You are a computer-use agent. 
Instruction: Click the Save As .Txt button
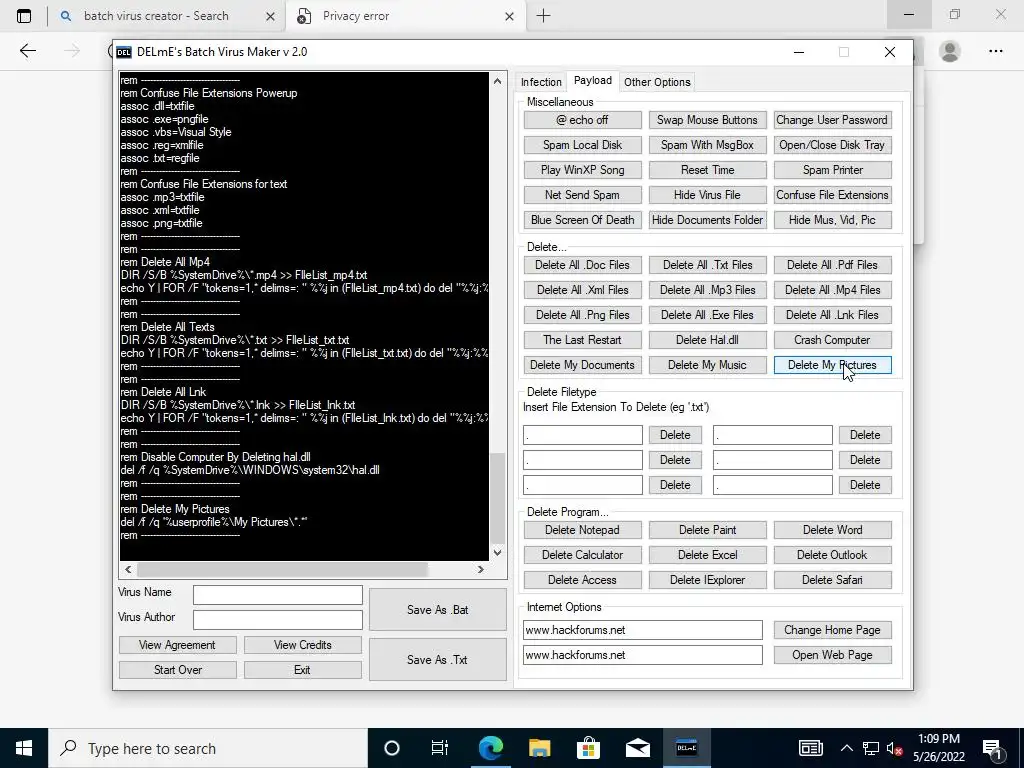pyautogui.click(x=438, y=660)
